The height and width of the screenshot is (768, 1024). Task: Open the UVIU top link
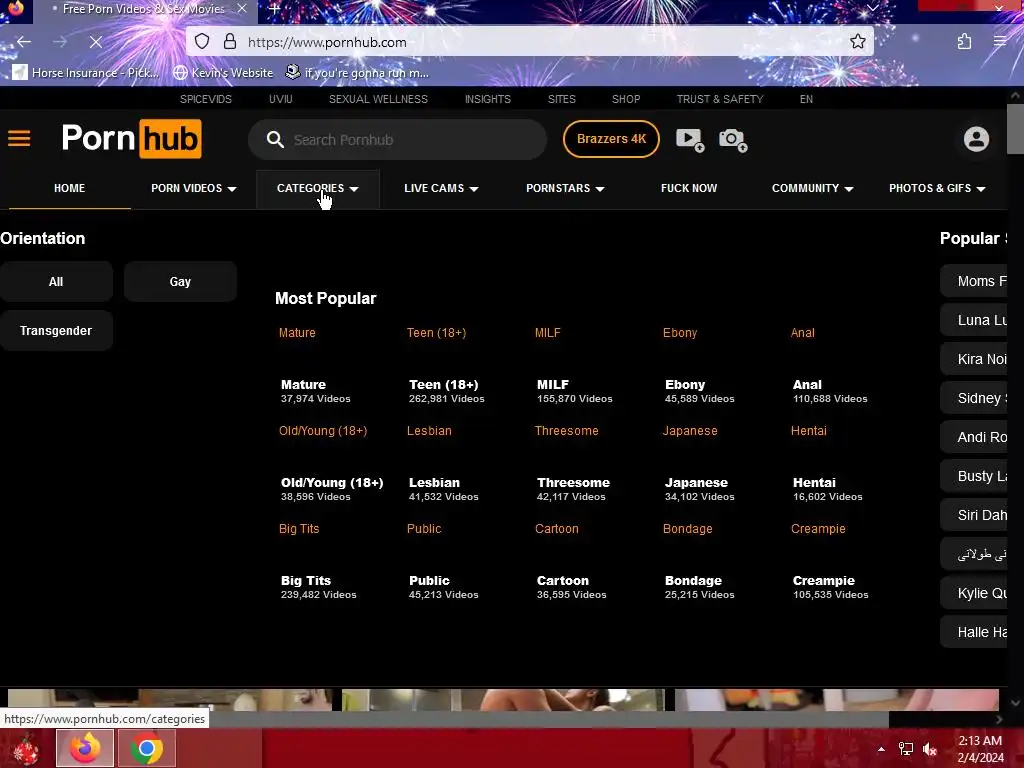click(281, 99)
